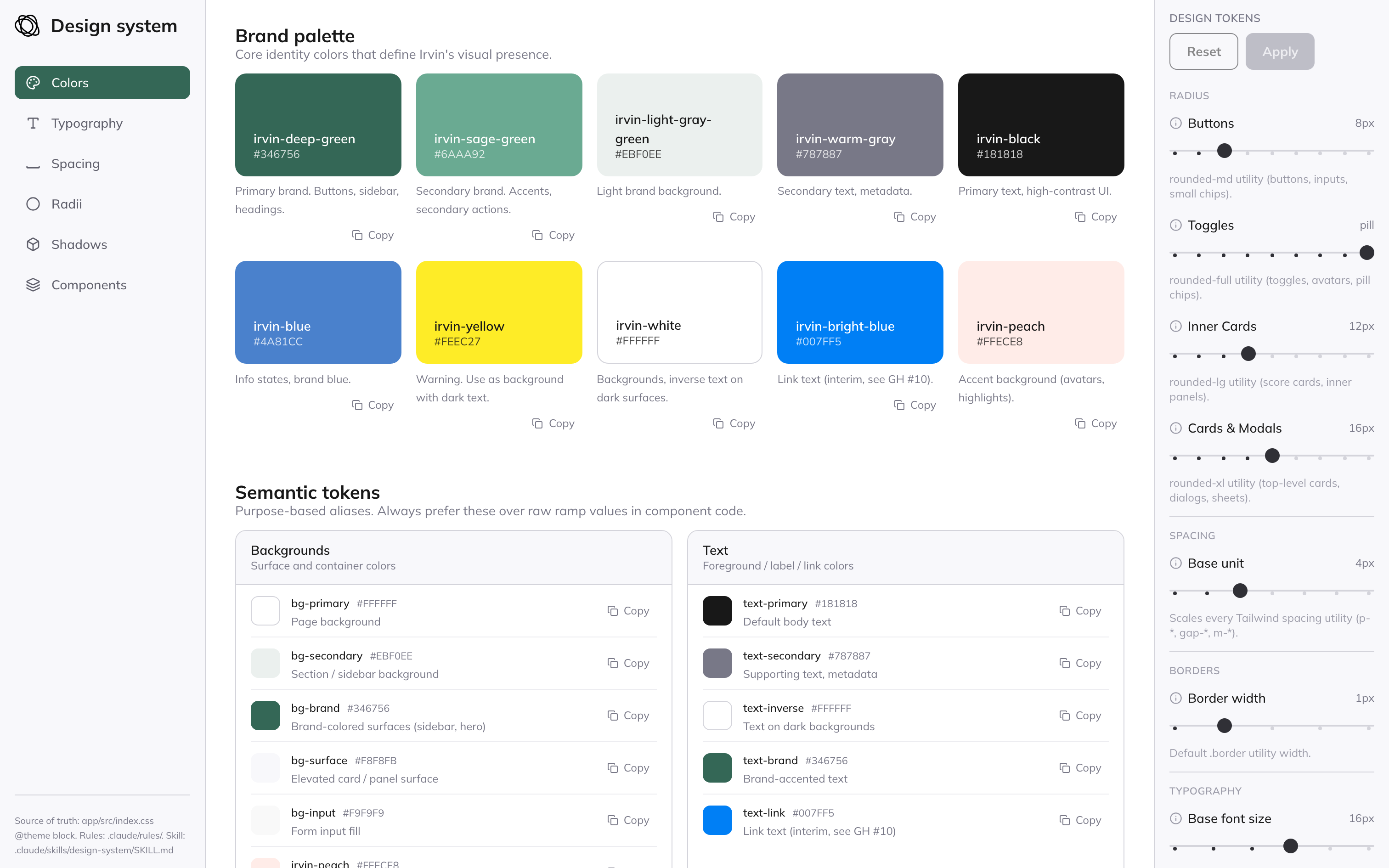Screen dimensions: 1389x868
Task: Show info for Toggles radius
Action: coord(1175,225)
